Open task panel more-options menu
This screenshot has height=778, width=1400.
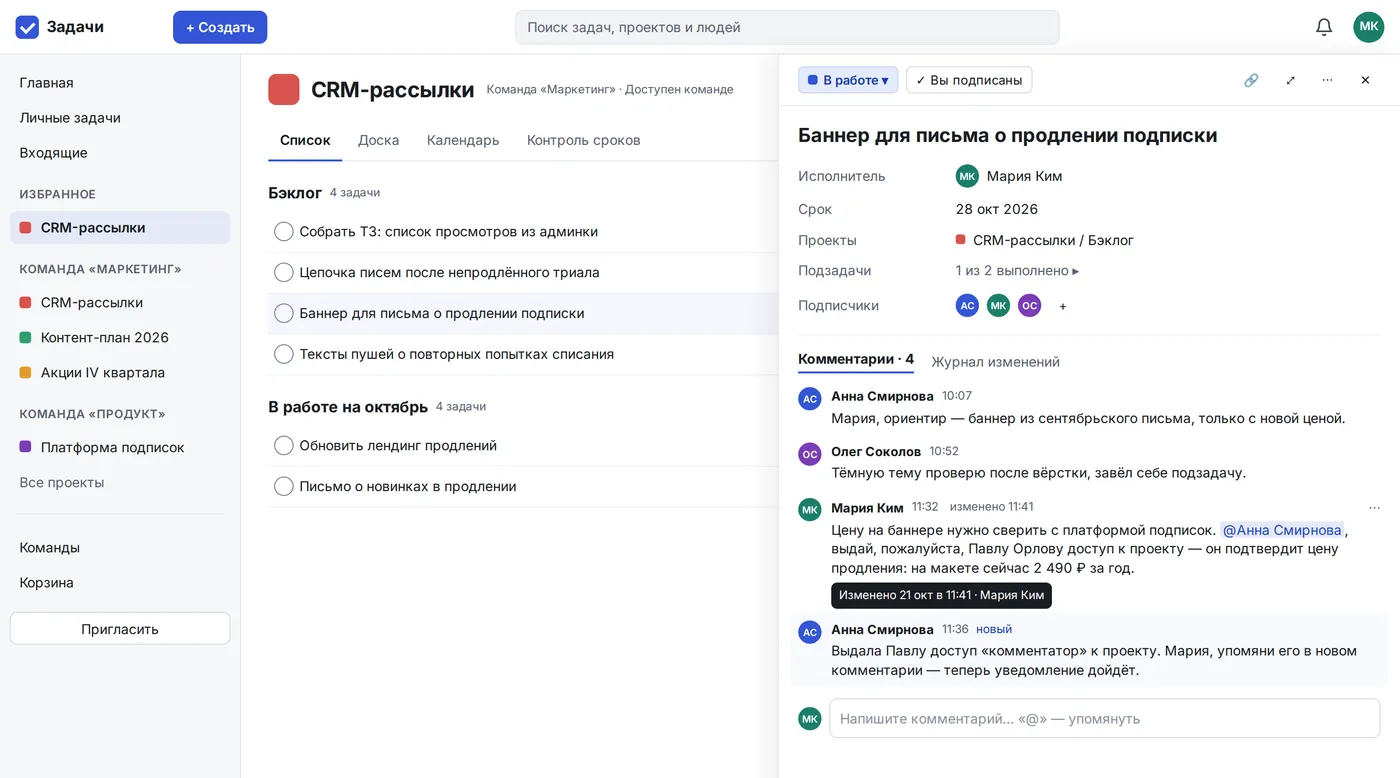pos(1327,80)
